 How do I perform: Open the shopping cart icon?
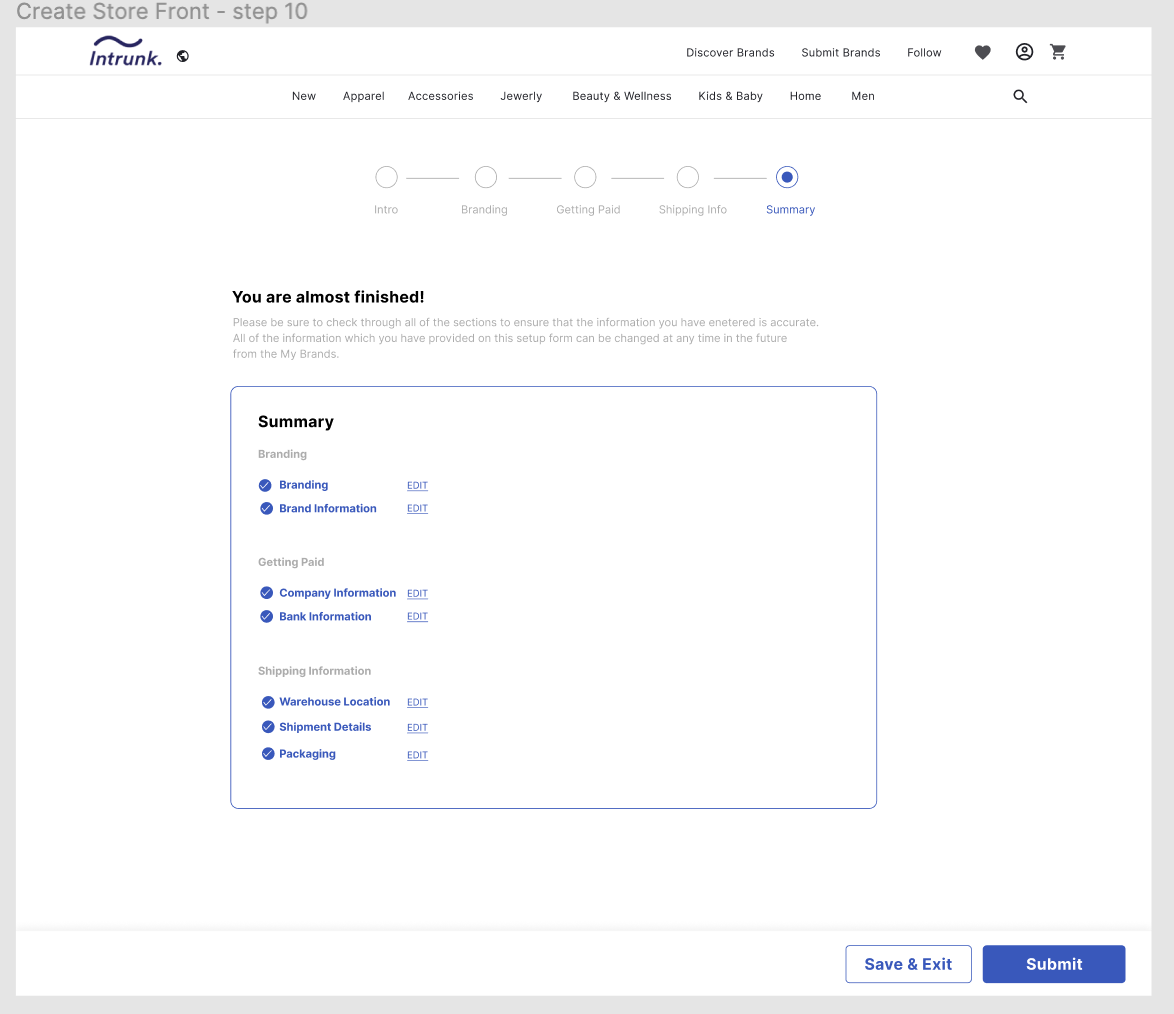pos(1058,52)
